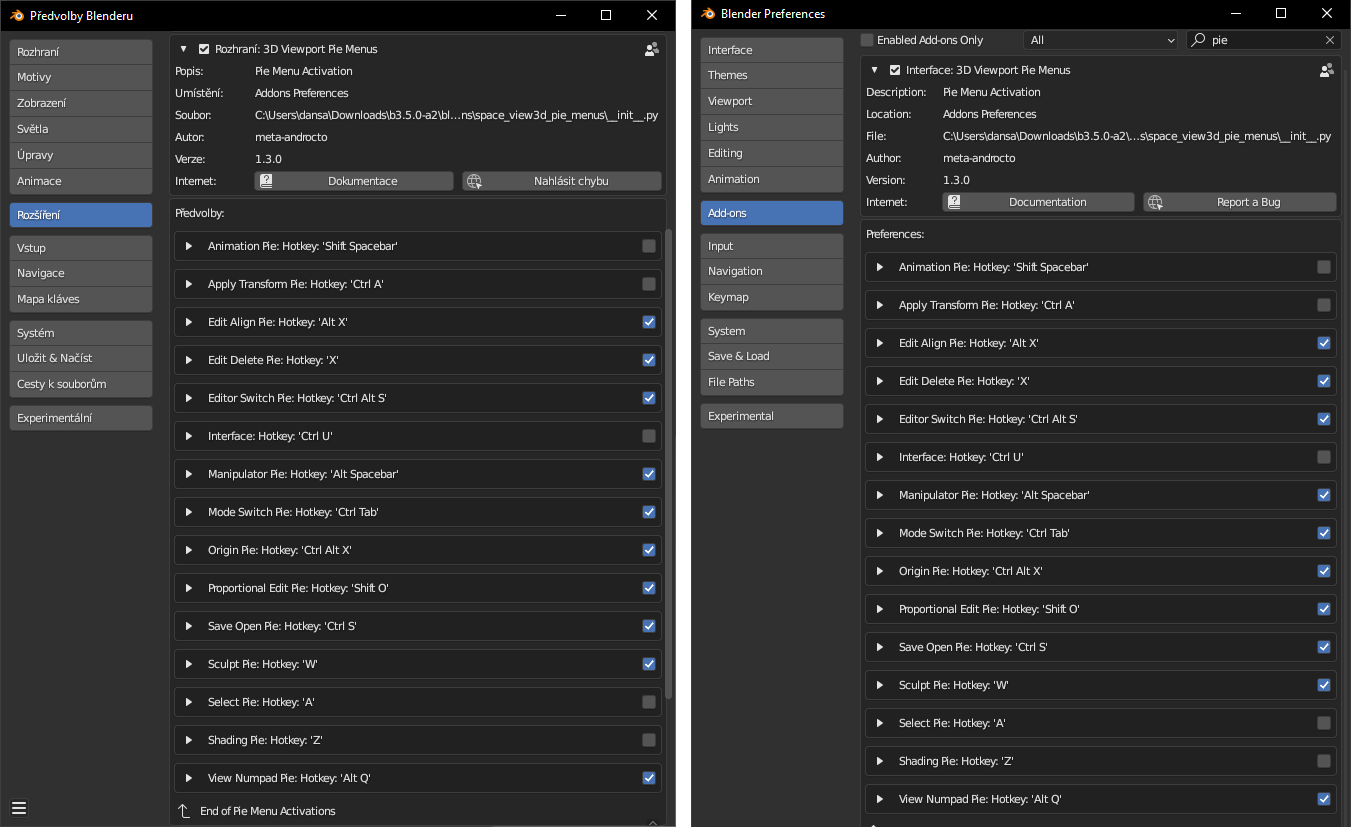Screen dimensions: 1352x827
Task: Select Světla tab
Action: pos(81,129)
